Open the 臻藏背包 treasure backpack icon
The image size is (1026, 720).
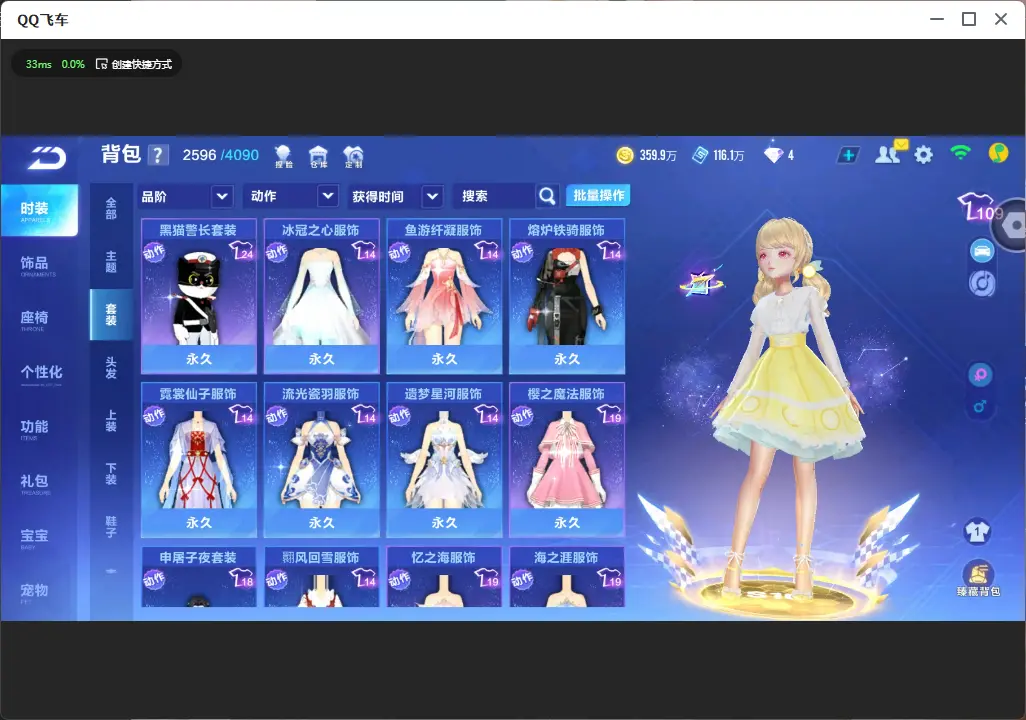pyautogui.click(x=978, y=578)
